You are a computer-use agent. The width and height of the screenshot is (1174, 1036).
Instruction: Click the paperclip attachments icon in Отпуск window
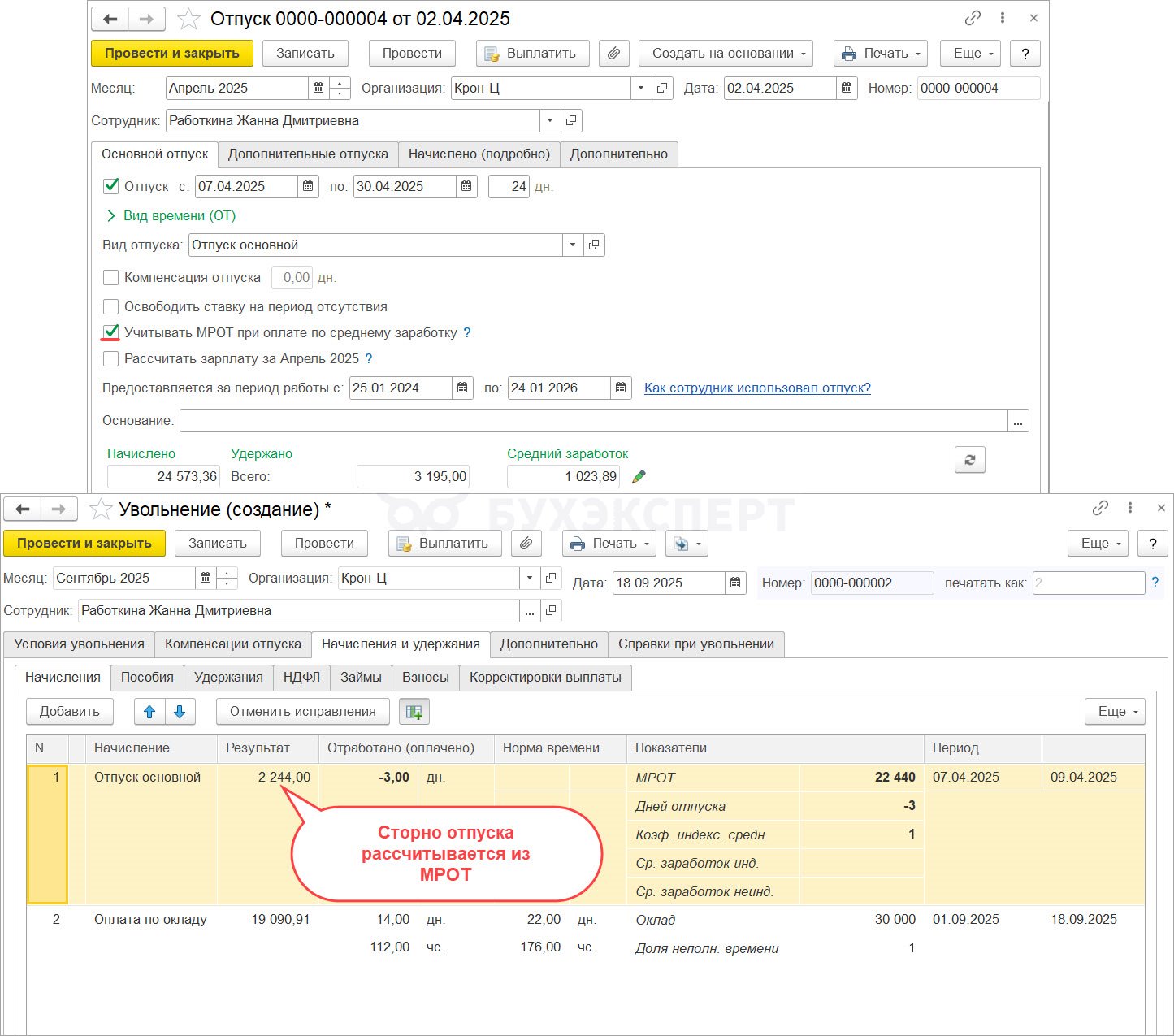[614, 54]
